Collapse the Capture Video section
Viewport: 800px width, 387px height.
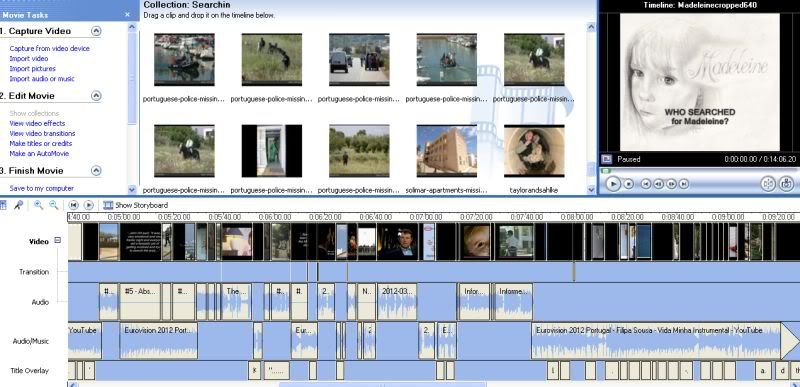(96, 31)
